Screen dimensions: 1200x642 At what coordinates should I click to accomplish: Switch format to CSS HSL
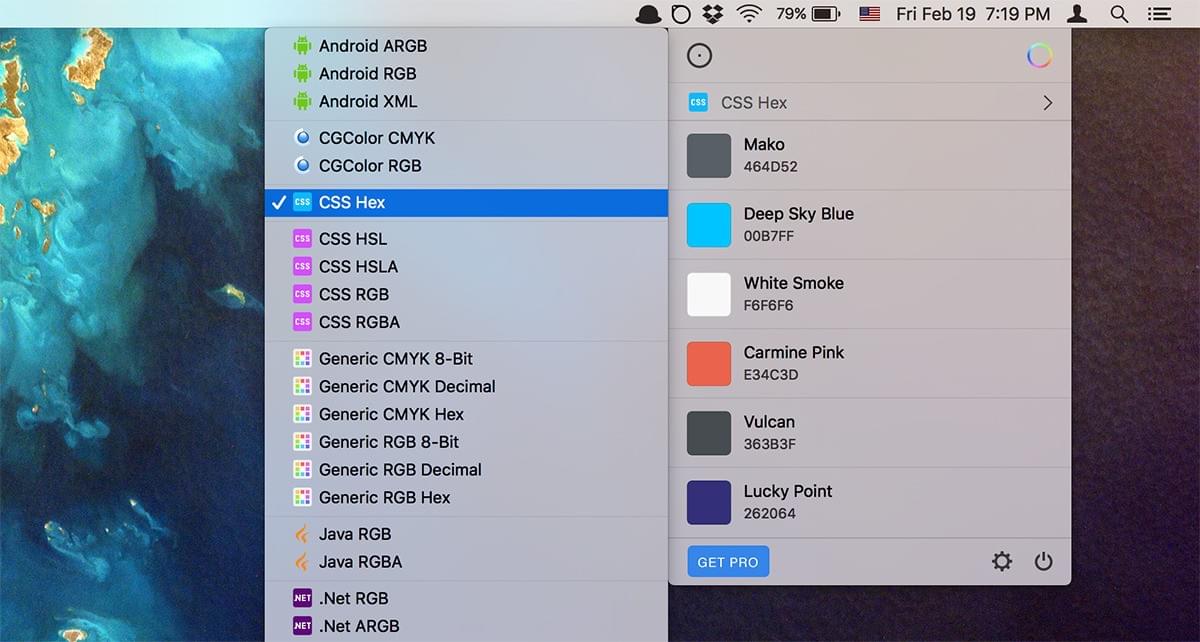pyautogui.click(x=466, y=239)
